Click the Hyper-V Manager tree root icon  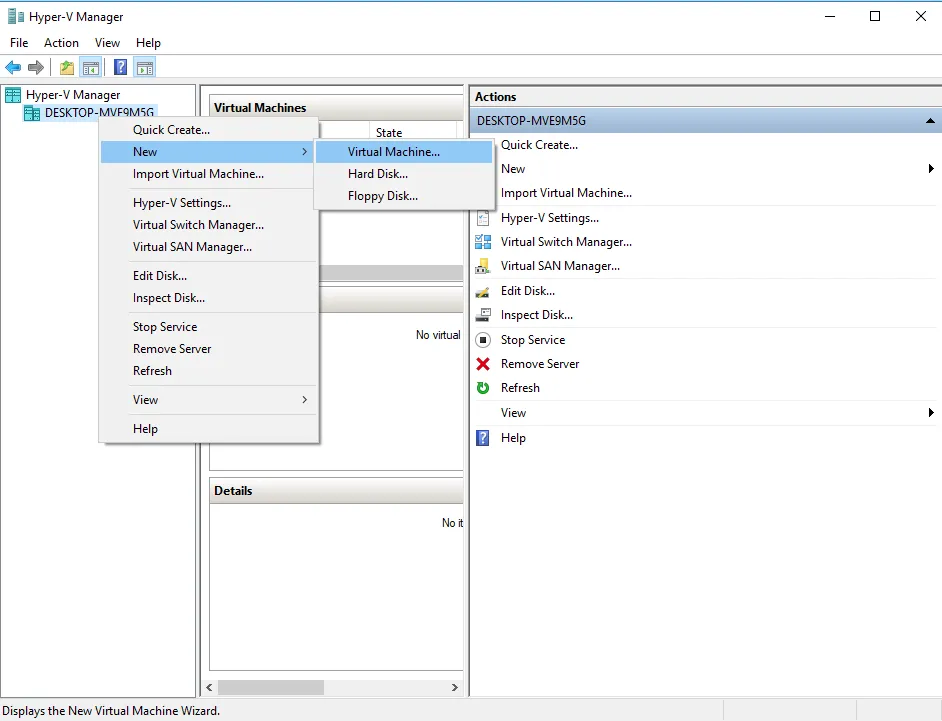coord(13,95)
